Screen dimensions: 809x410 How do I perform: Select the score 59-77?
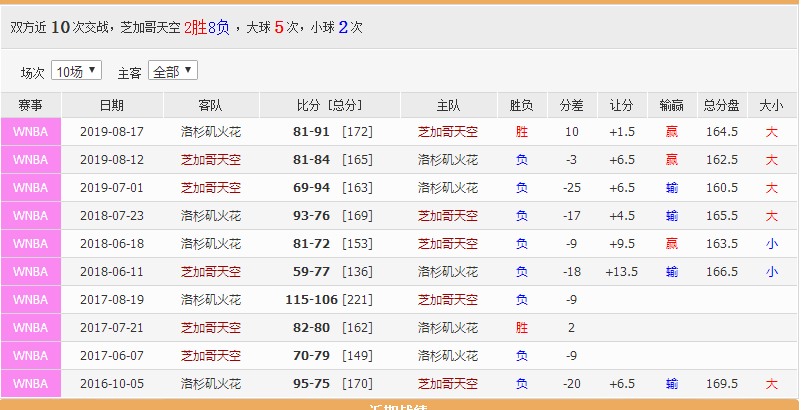pyautogui.click(x=311, y=271)
